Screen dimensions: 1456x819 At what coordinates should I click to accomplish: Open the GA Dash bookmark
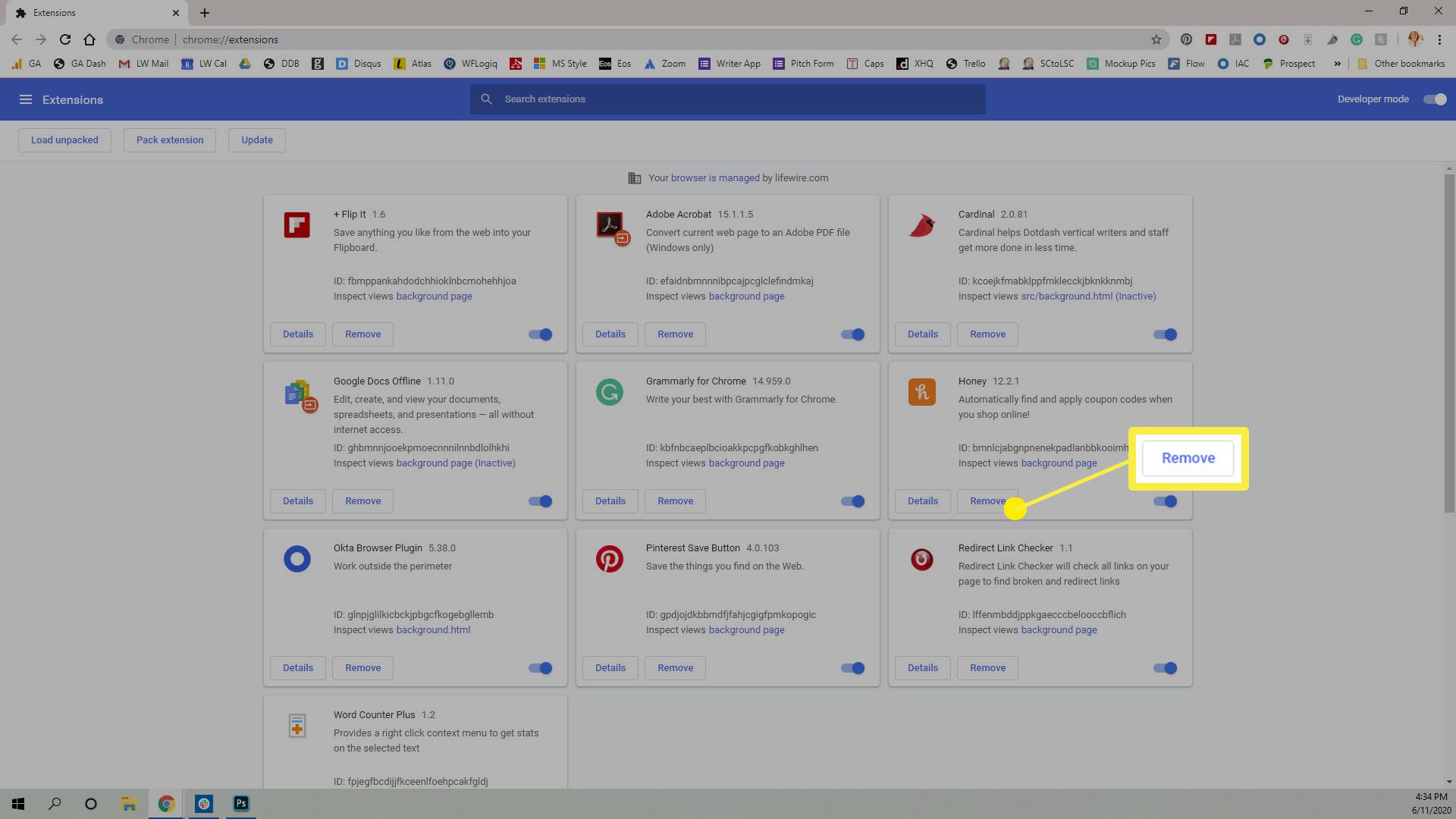[80, 64]
